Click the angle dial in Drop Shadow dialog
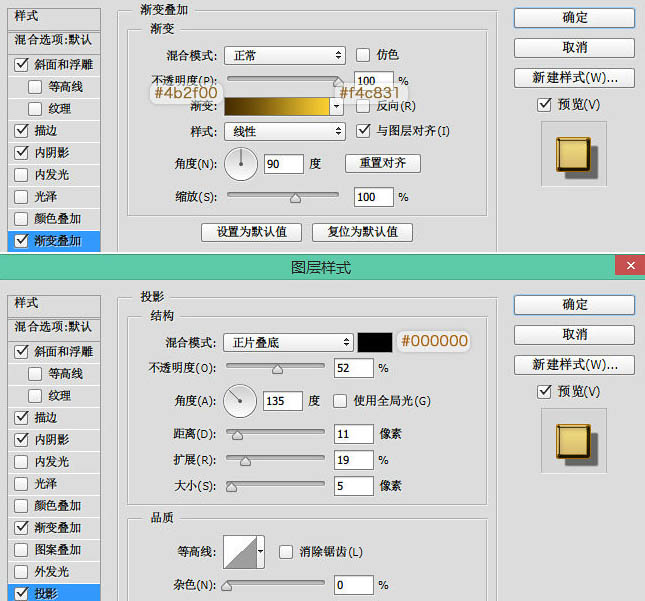 coord(240,401)
